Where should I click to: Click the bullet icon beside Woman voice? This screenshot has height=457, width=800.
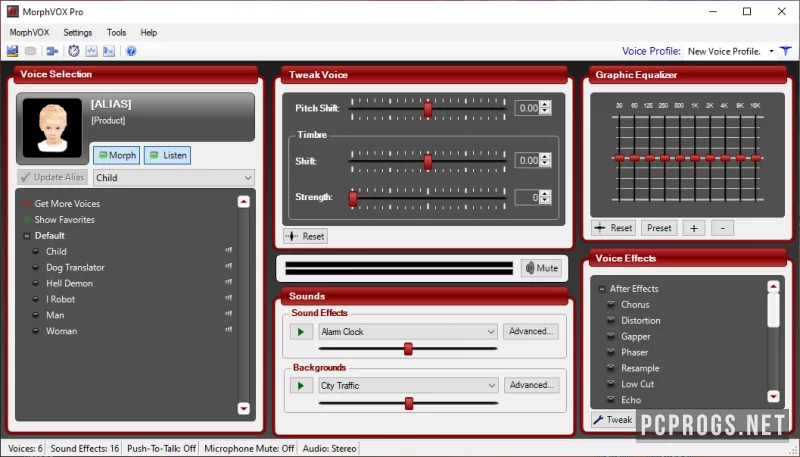tap(36, 331)
